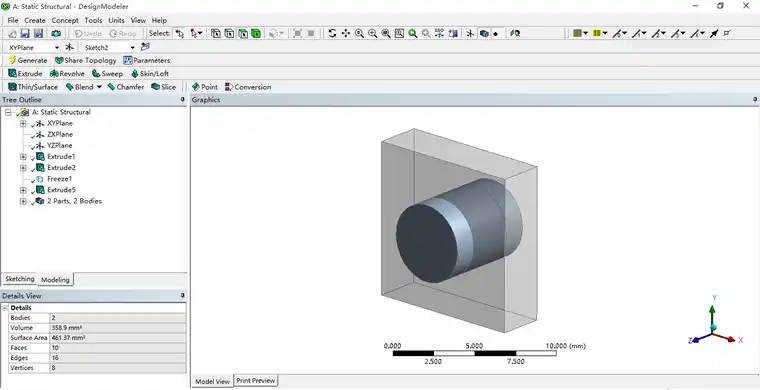This screenshot has width=760, height=390.
Task: Open the face coloring dropdown
Action: point(586,33)
